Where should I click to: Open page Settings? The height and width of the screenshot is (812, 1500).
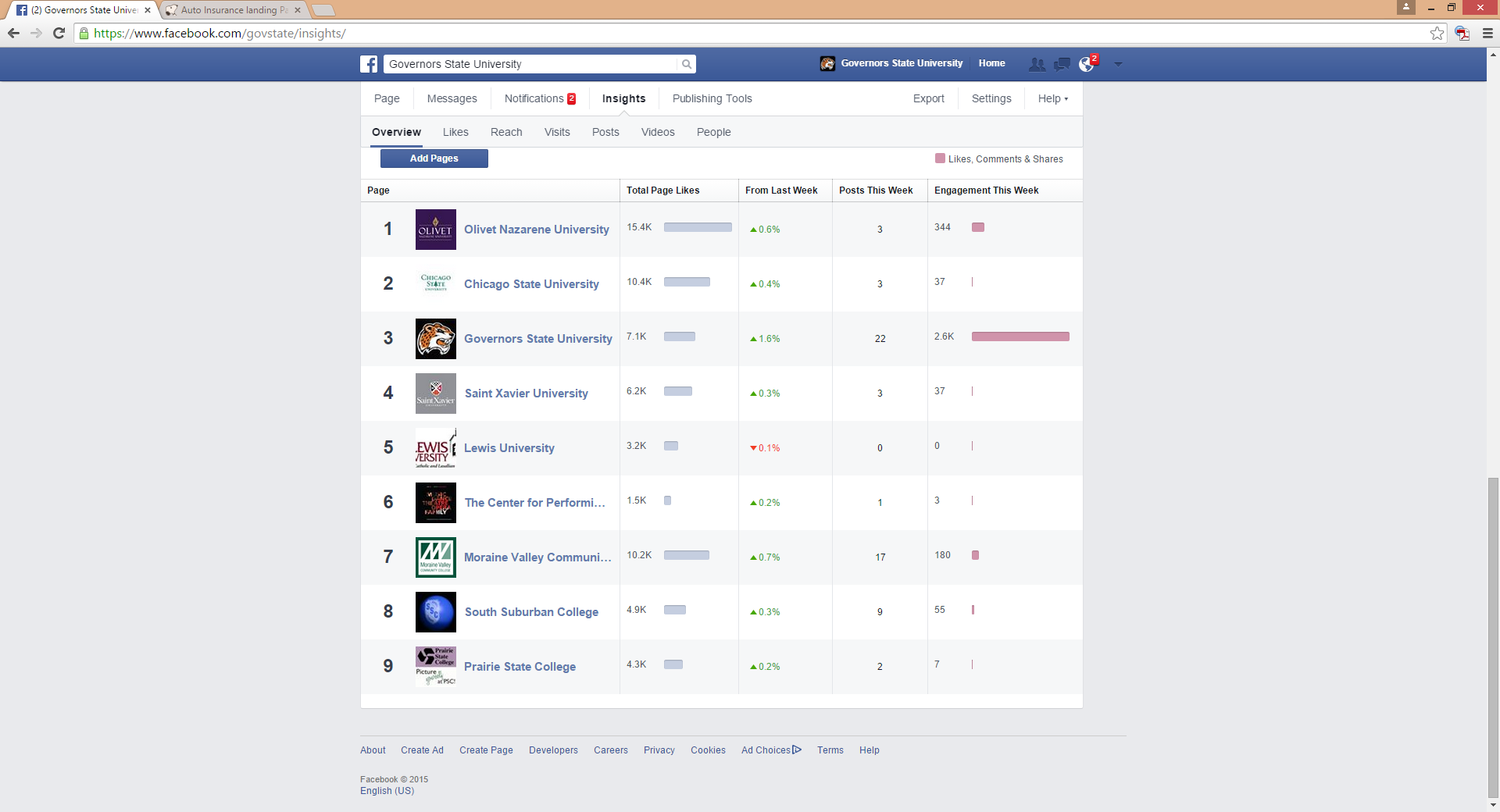991,98
